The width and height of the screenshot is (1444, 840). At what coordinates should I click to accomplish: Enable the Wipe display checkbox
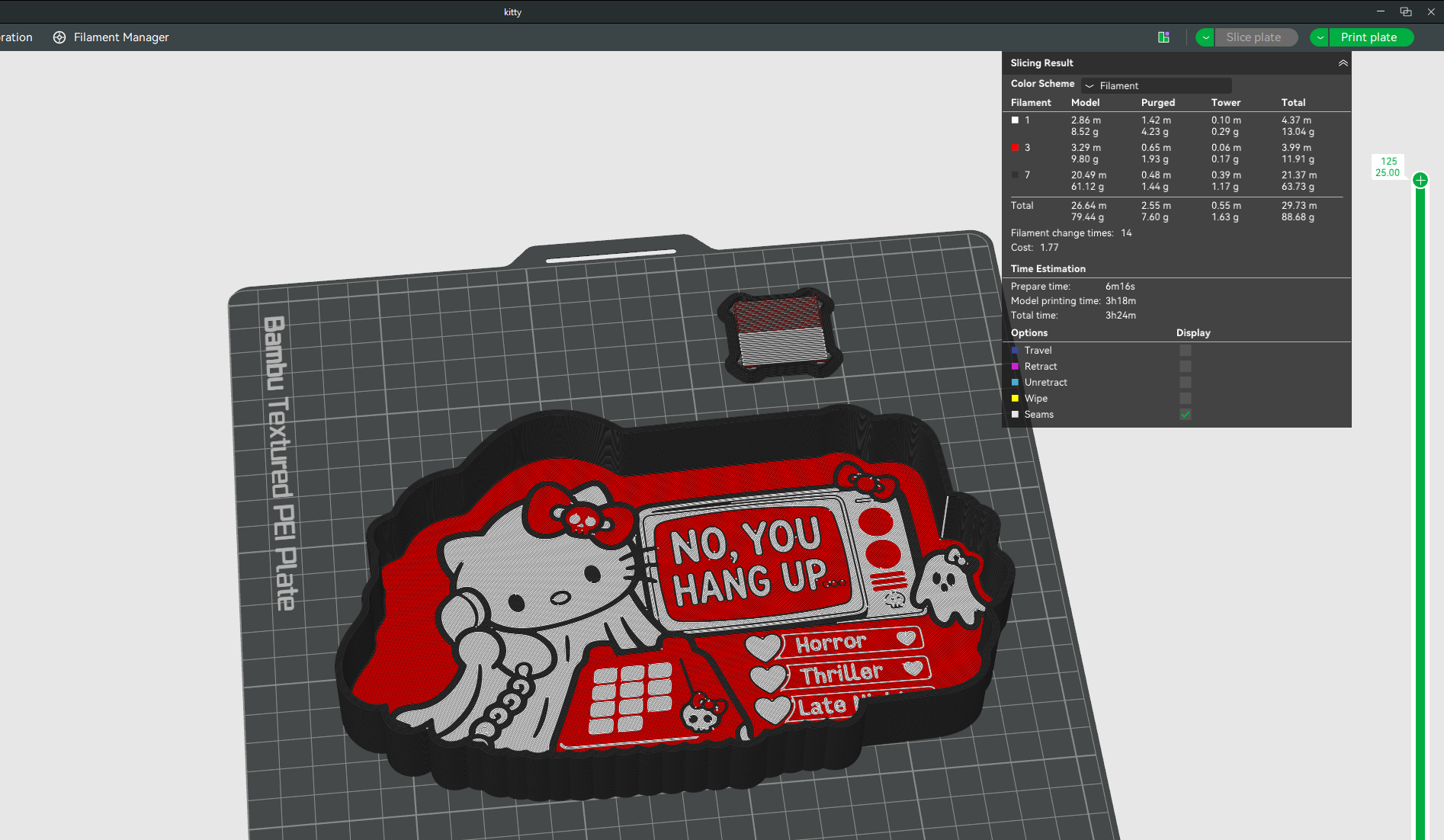(x=1186, y=399)
